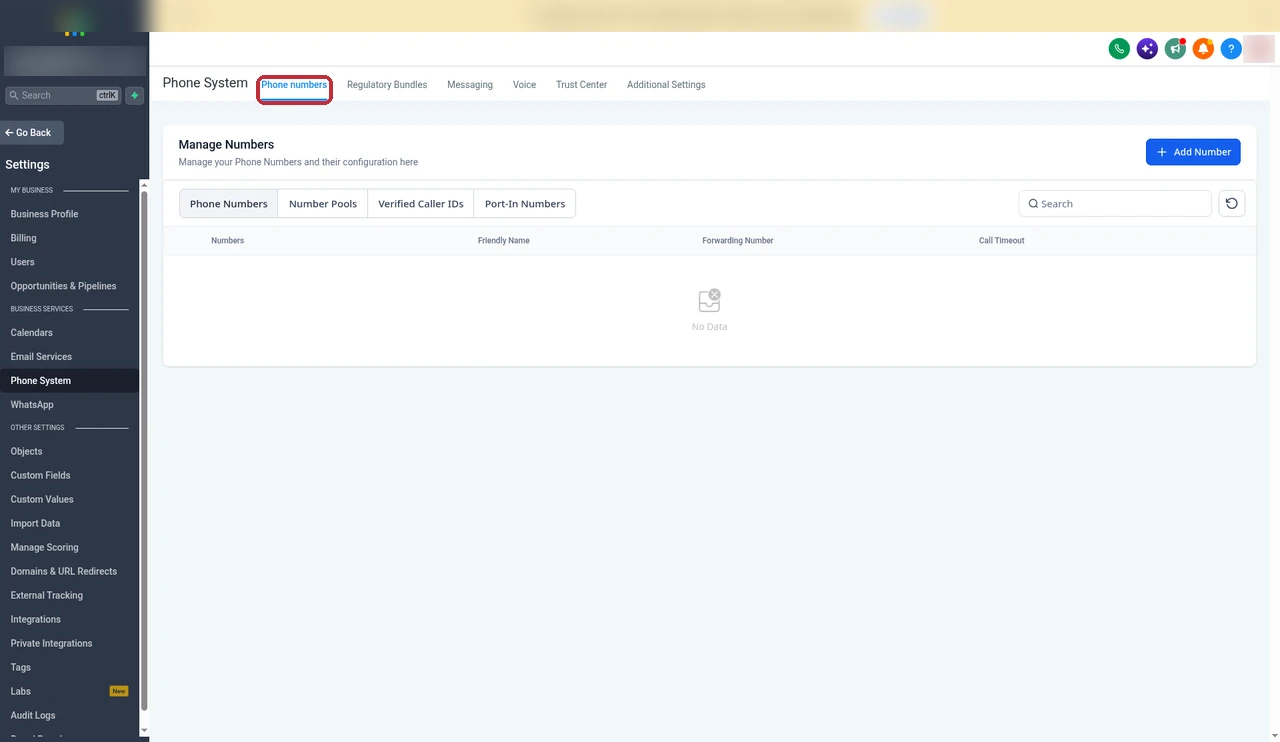Image resolution: width=1280 pixels, height=742 pixels.
Task: Open the Import Data page
Action: [x=35, y=524]
